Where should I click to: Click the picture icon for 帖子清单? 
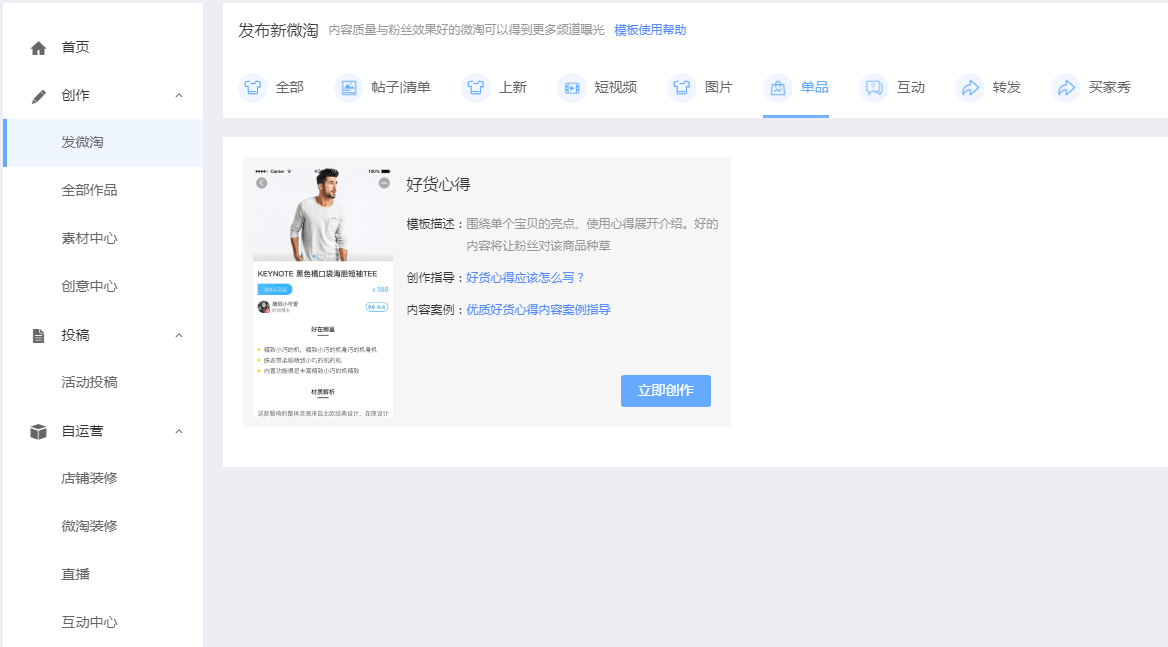pyautogui.click(x=349, y=88)
